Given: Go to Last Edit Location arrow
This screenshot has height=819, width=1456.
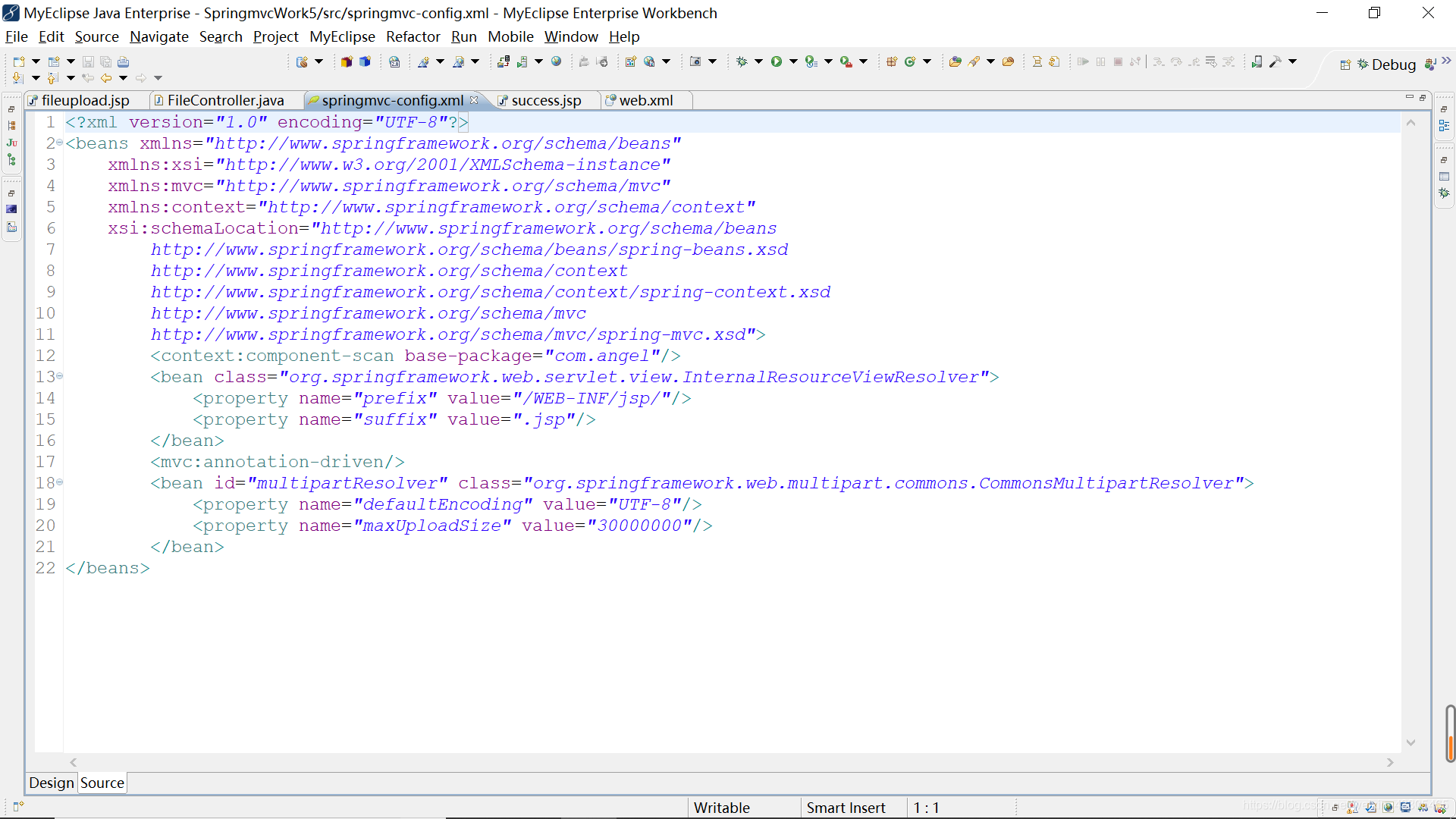Looking at the screenshot, I should (x=88, y=77).
